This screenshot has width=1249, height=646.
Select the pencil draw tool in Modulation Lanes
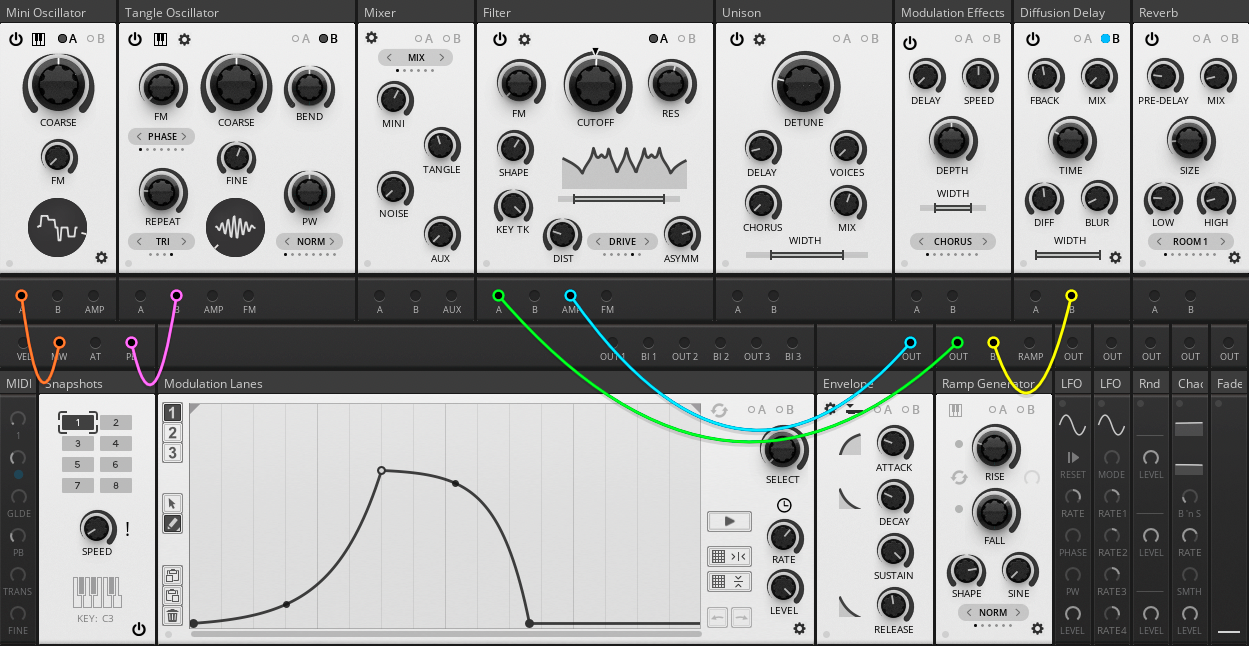(x=173, y=523)
